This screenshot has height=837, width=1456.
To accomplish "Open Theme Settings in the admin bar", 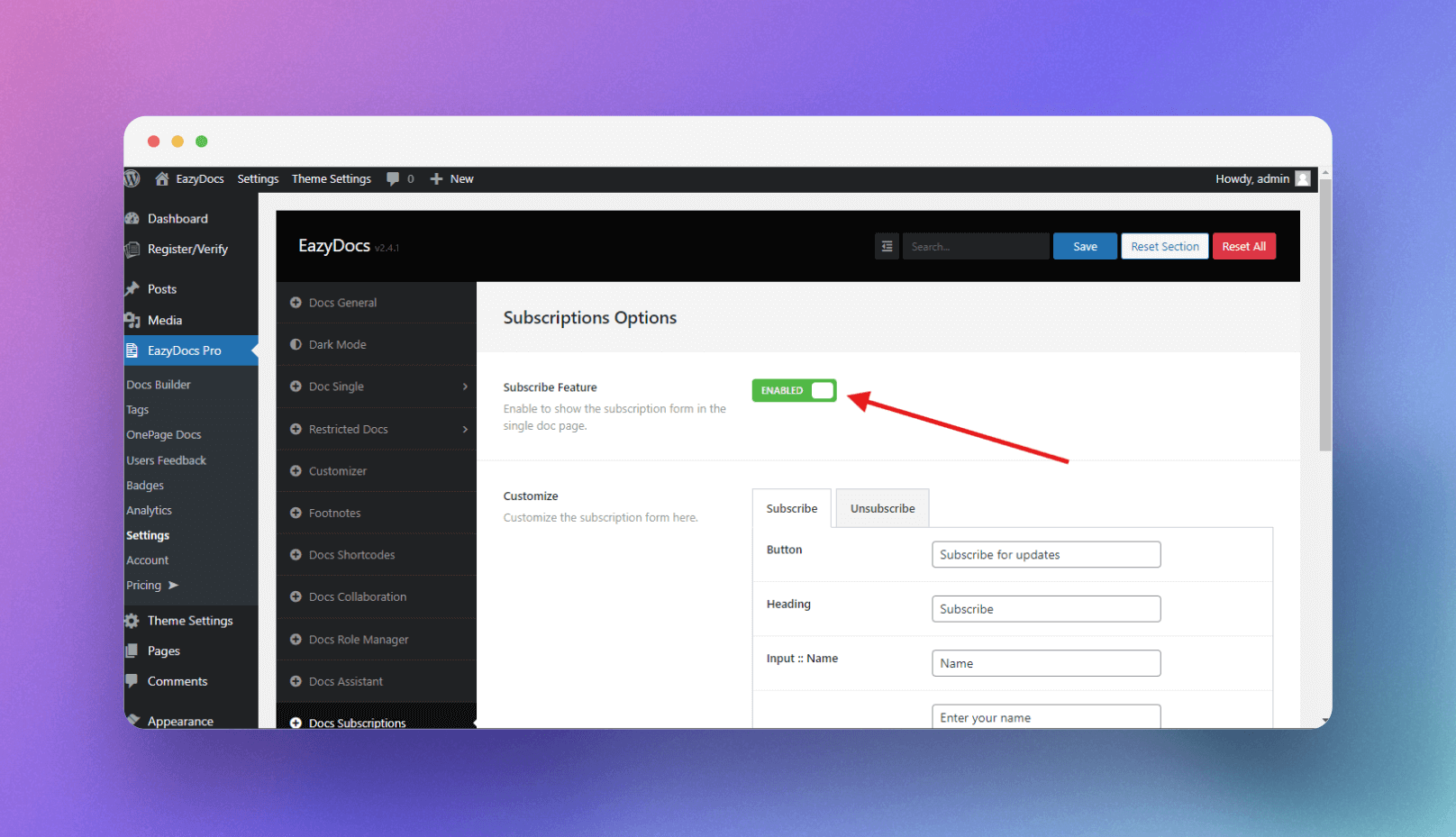I will click(x=331, y=178).
